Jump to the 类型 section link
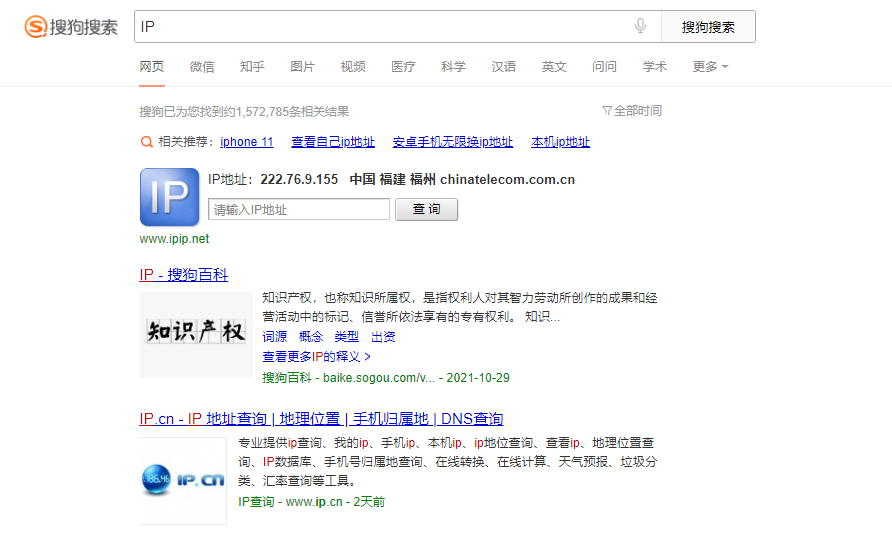This screenshot has width=892, height=538. point(346,337)
